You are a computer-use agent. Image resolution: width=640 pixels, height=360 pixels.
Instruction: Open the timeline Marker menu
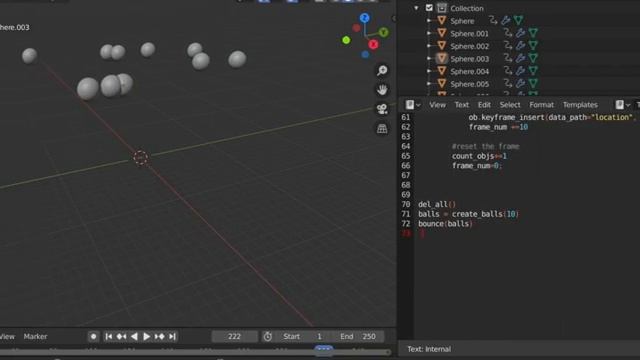pos(35,336)
